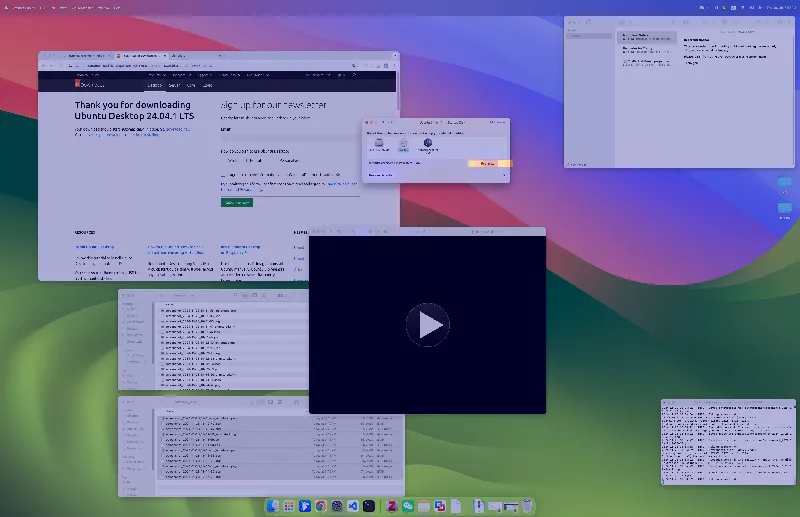Select the first disk icon in dialog
This screenshot has width=800, height=517.
pyautogui.click(x=379, y=143)
